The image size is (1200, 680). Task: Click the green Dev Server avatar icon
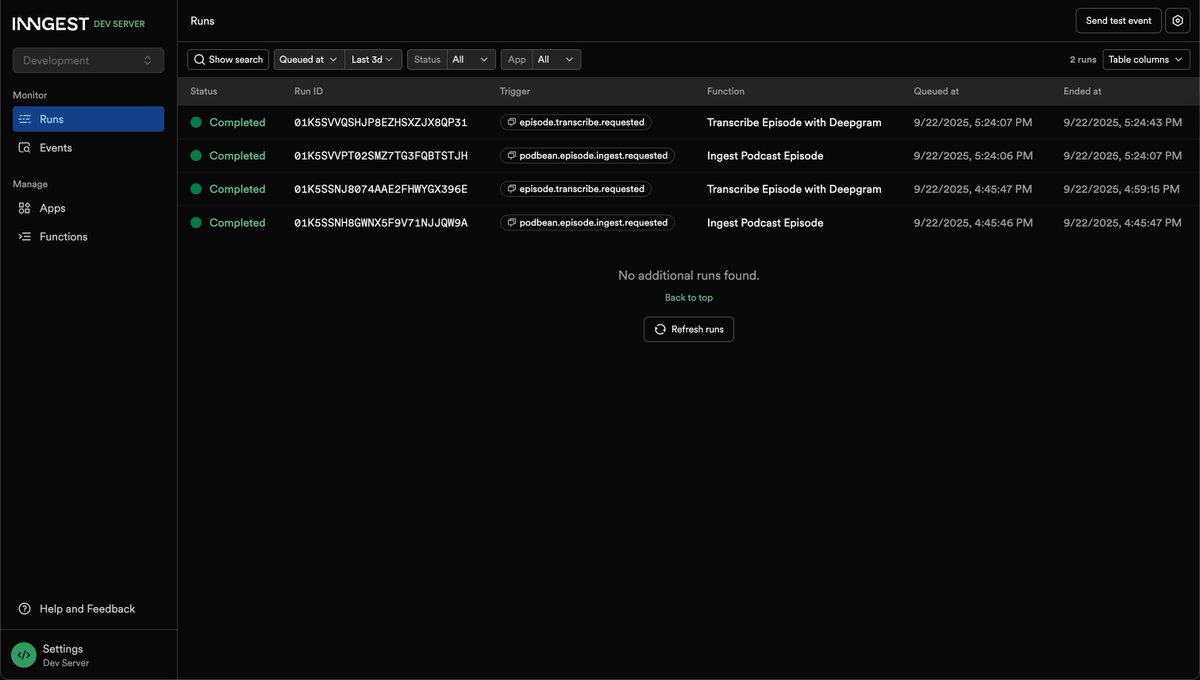pyautogui.click(x=24, y=655)
